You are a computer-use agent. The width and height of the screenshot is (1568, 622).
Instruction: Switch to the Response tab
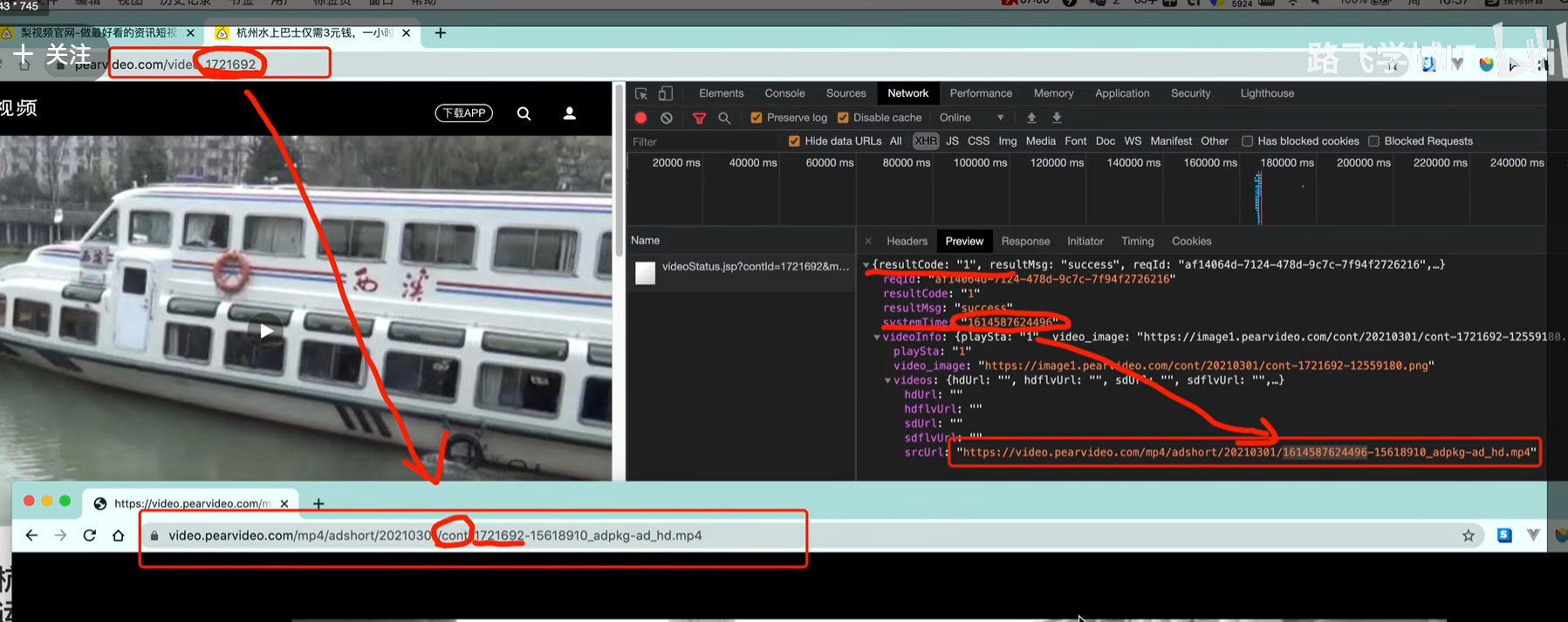pyautogui.click(x=1025, y=242)
